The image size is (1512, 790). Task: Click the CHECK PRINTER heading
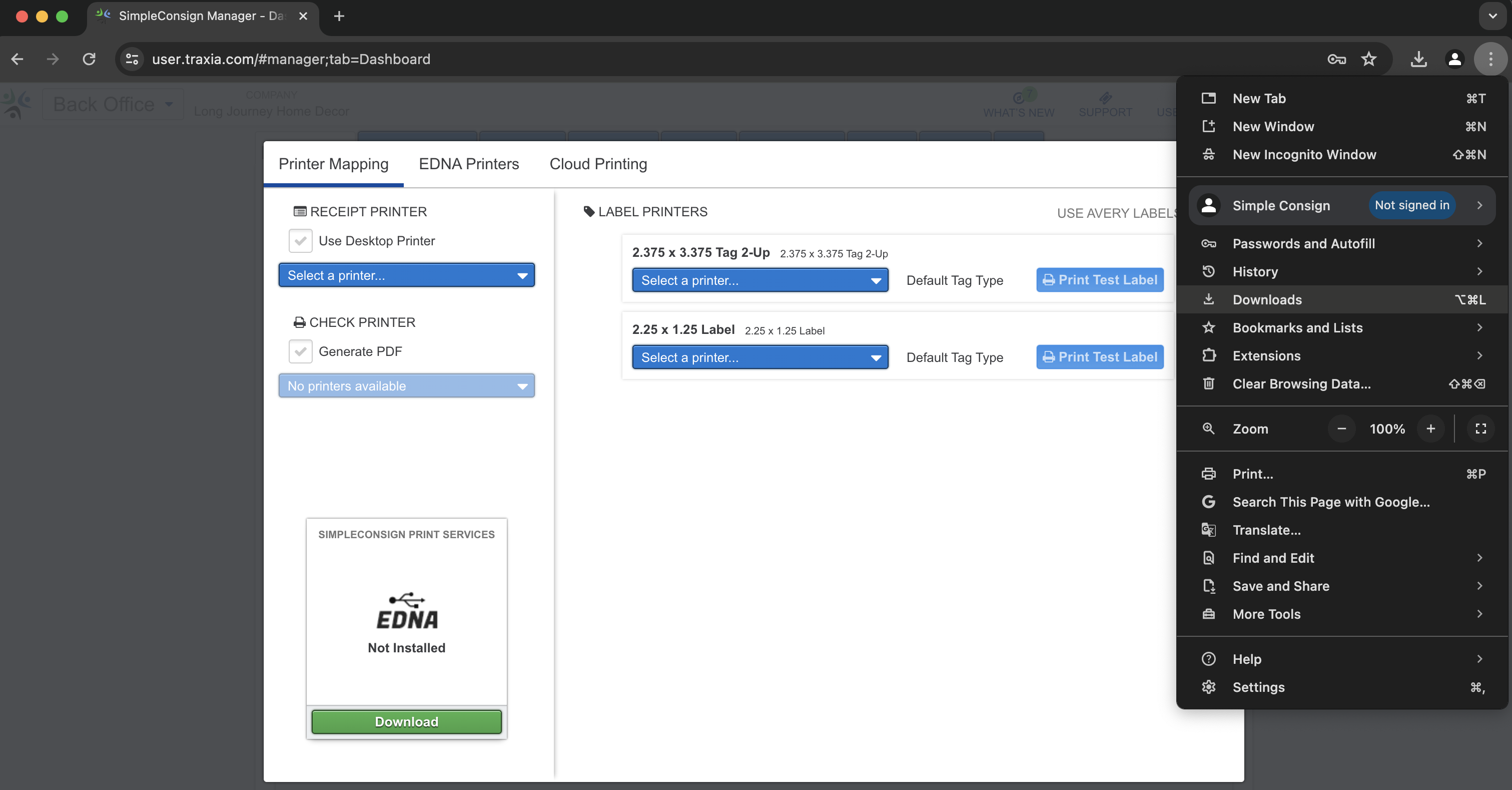click(x=355, y=322)
